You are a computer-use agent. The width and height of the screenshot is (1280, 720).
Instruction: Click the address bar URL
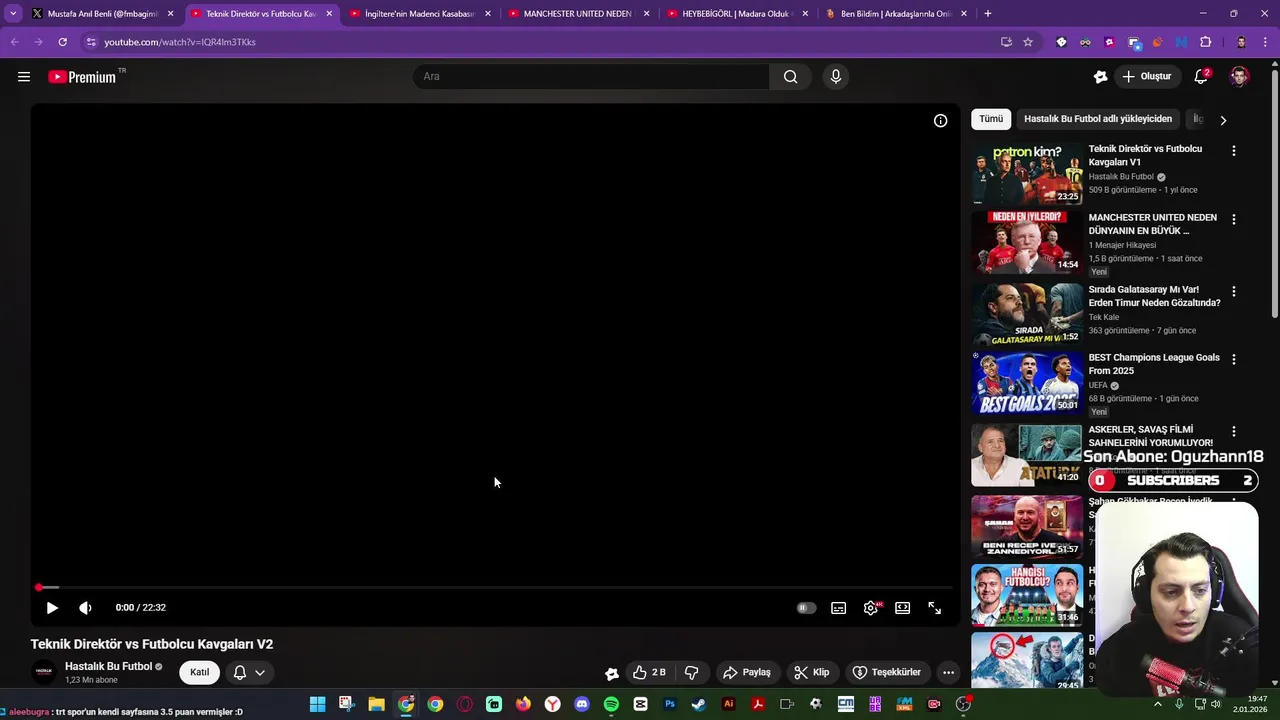(x=180, y=42)
